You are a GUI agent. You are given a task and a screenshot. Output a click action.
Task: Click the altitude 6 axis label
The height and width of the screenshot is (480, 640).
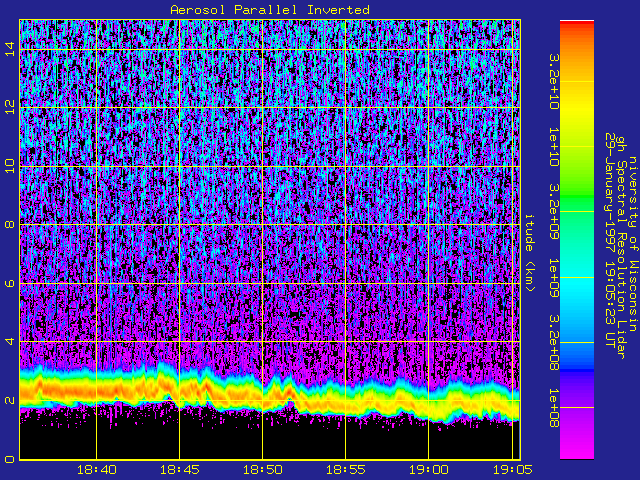tap(10, 283)
